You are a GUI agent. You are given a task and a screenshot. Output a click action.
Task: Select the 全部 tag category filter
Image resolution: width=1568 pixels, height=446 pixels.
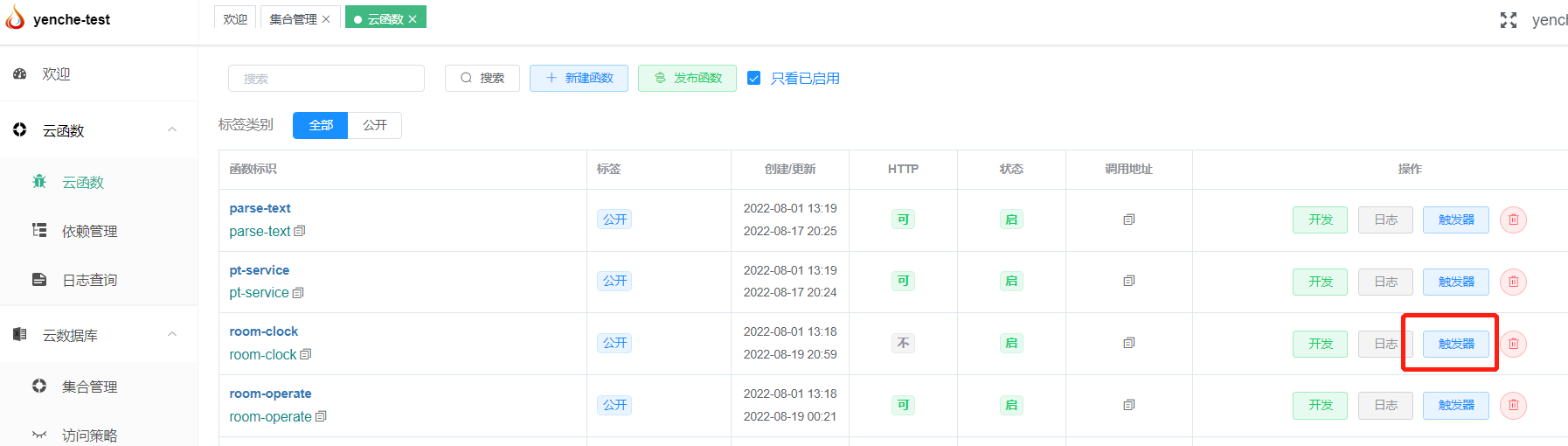point(321,125)
